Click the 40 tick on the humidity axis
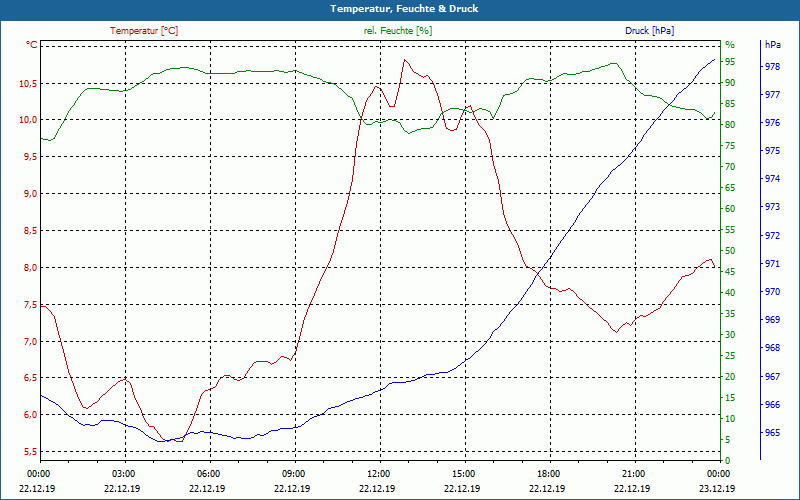 pos(730,293)
